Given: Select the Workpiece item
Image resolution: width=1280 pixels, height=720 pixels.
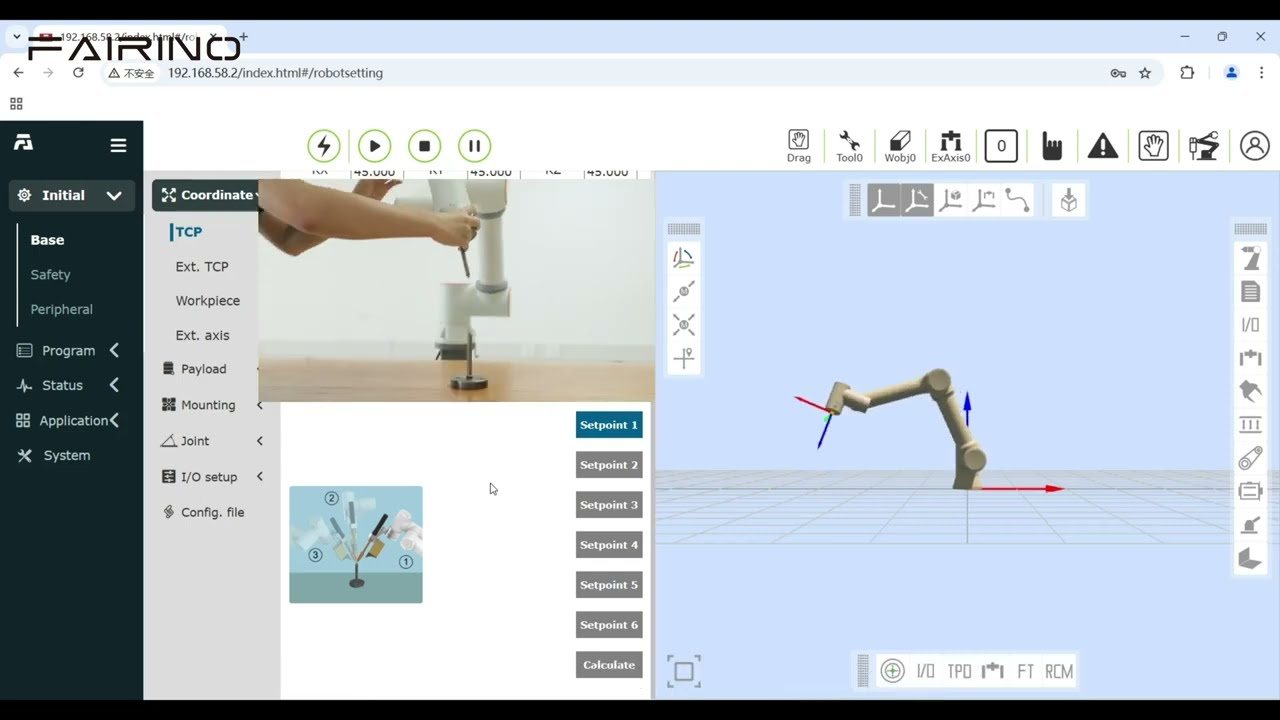Looking at the screenshot, I should [x=208, y=300].
